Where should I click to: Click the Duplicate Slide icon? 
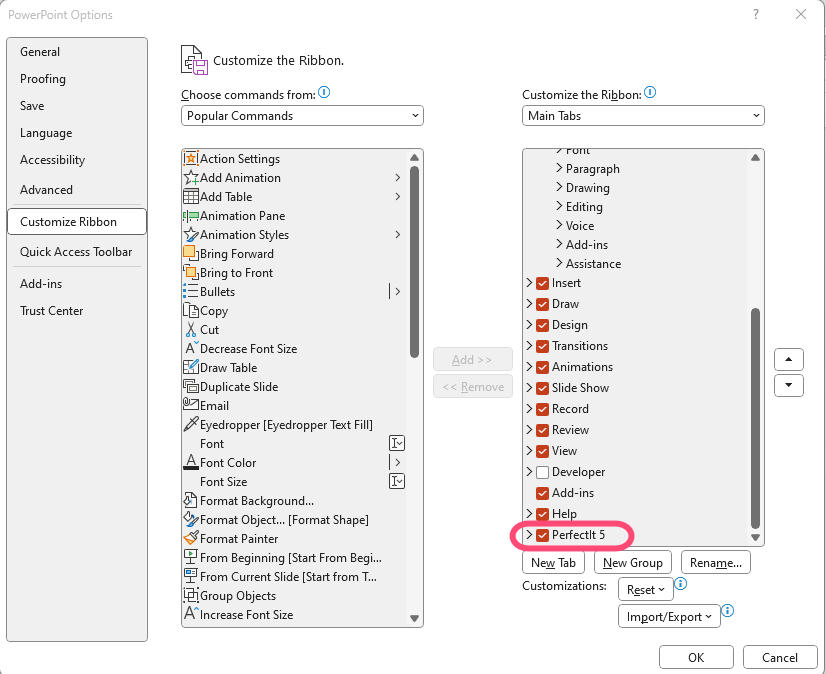[x=191, y=387]
